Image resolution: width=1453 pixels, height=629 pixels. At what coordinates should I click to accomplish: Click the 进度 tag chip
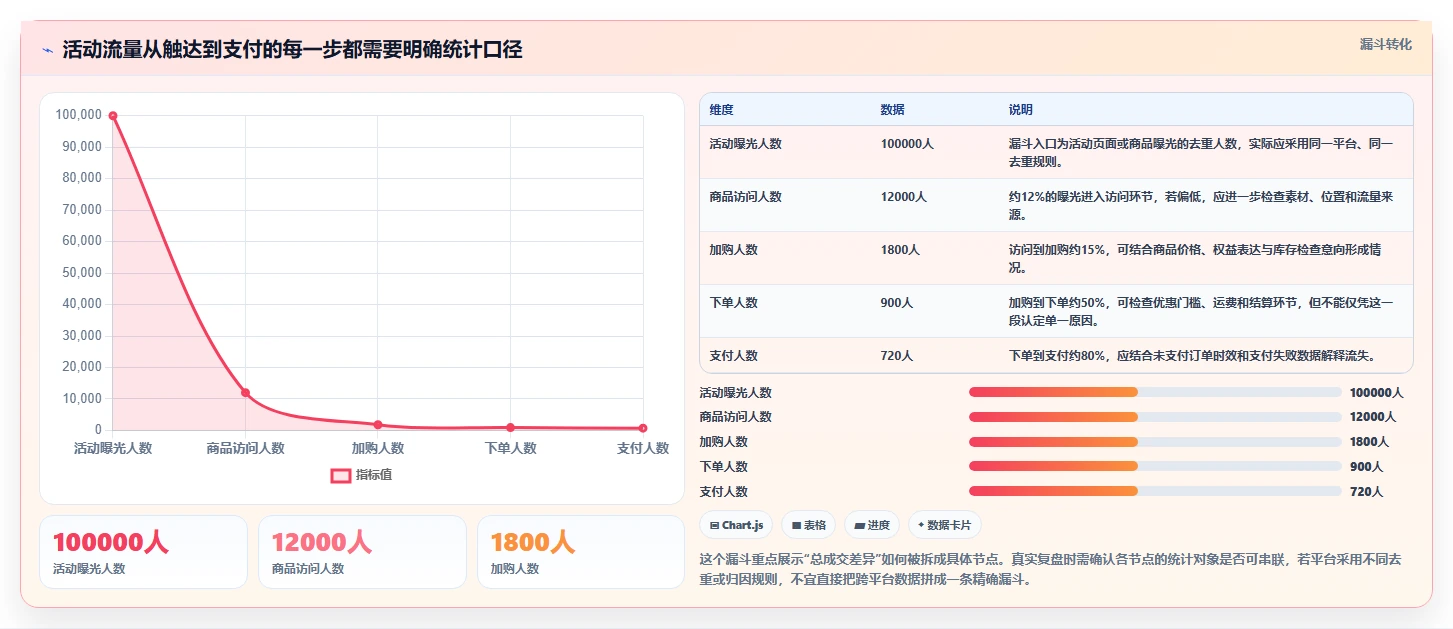tap(872, 525)
